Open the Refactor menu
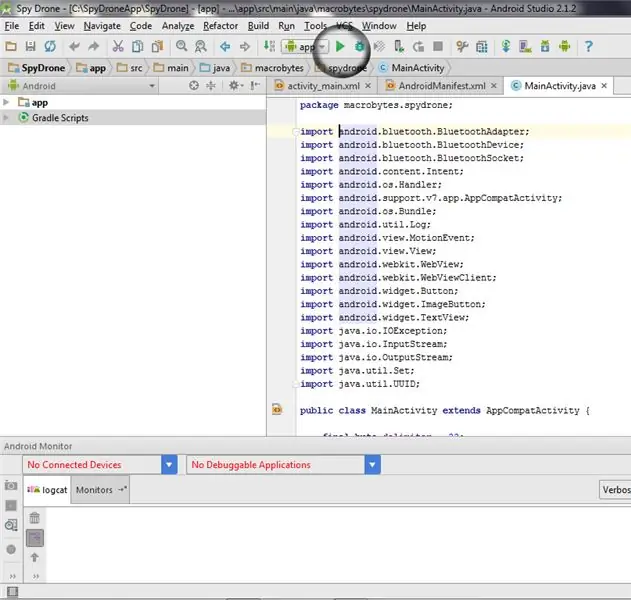631x600 pixels. coord(220,26)
